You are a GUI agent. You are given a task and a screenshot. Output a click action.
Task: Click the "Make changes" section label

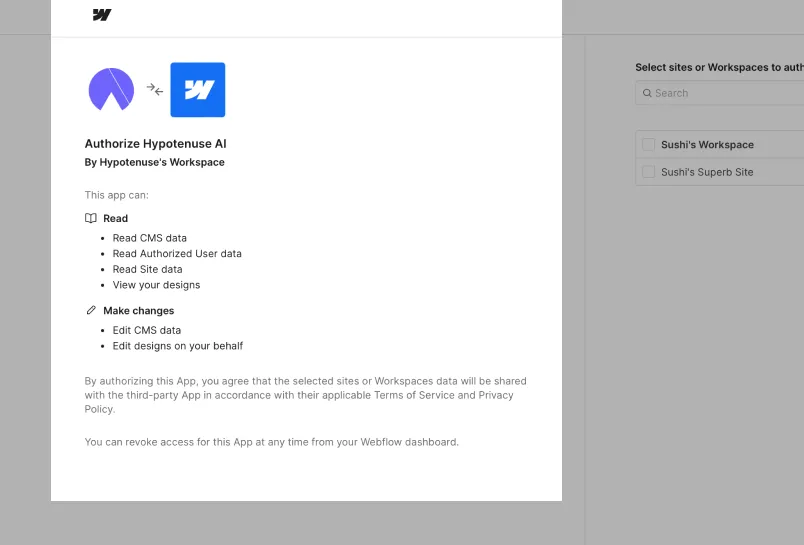tap(138, 311)
